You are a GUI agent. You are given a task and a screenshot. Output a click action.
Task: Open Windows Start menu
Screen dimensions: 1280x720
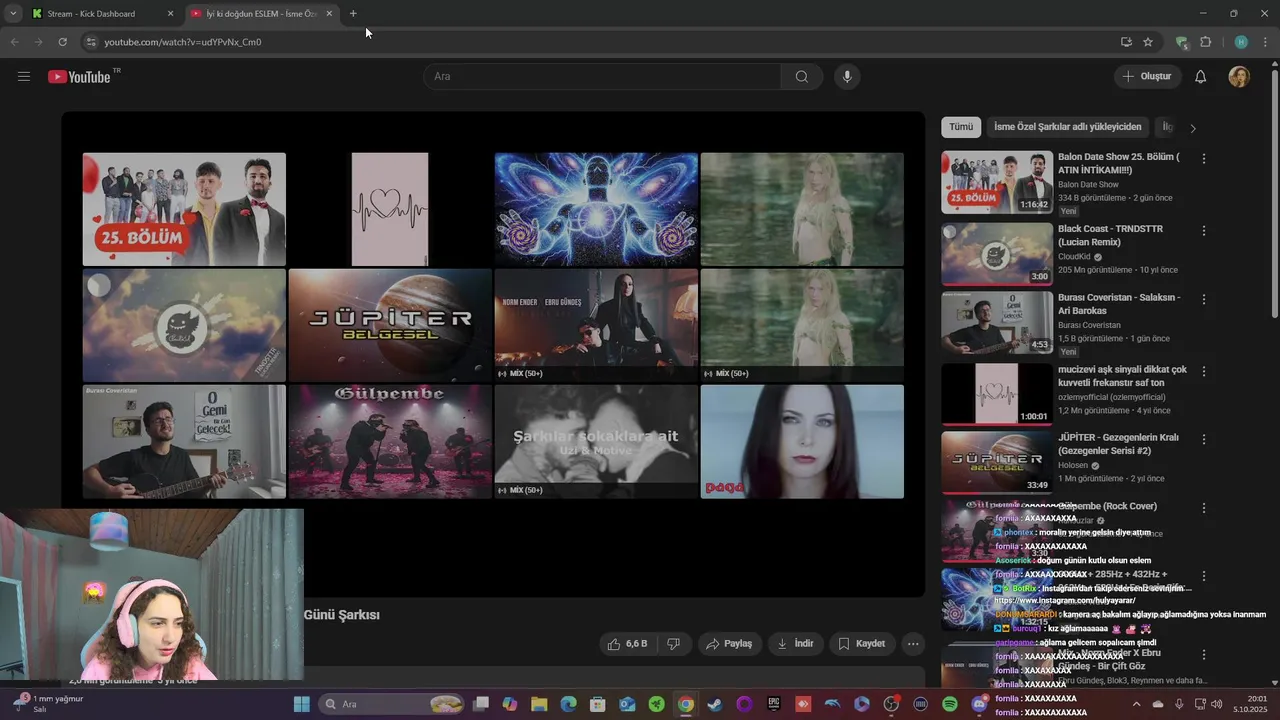[x=302, y=704]
